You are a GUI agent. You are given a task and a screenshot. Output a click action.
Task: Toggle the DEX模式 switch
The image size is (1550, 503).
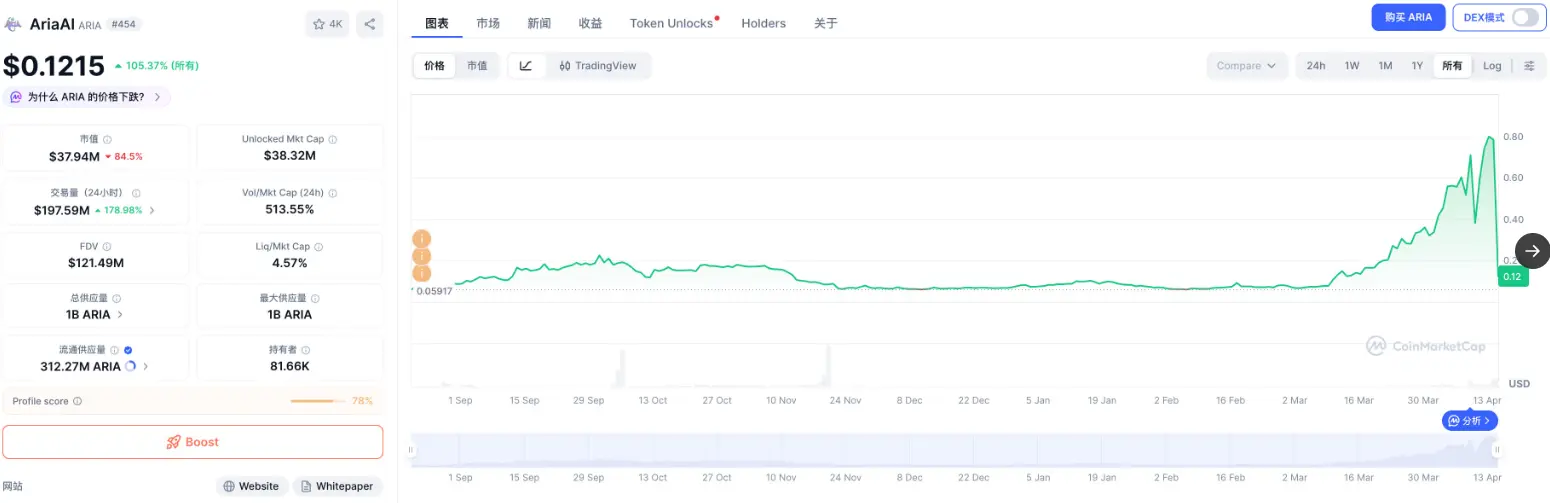click(1525, 17)
